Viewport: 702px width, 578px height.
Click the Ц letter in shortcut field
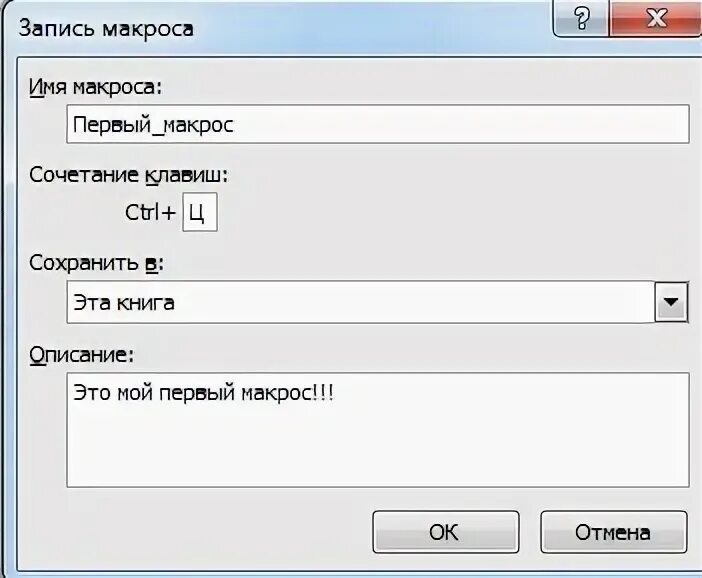(197, 213)
